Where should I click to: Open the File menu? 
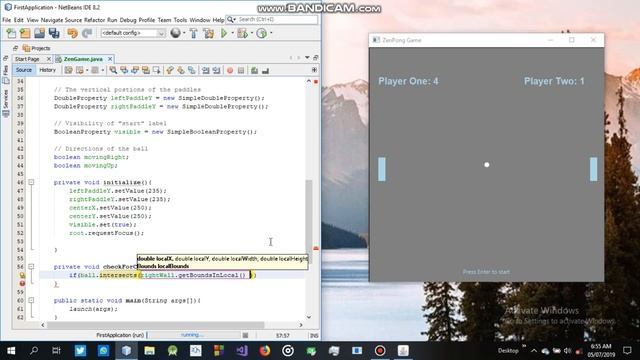(7, 20)
